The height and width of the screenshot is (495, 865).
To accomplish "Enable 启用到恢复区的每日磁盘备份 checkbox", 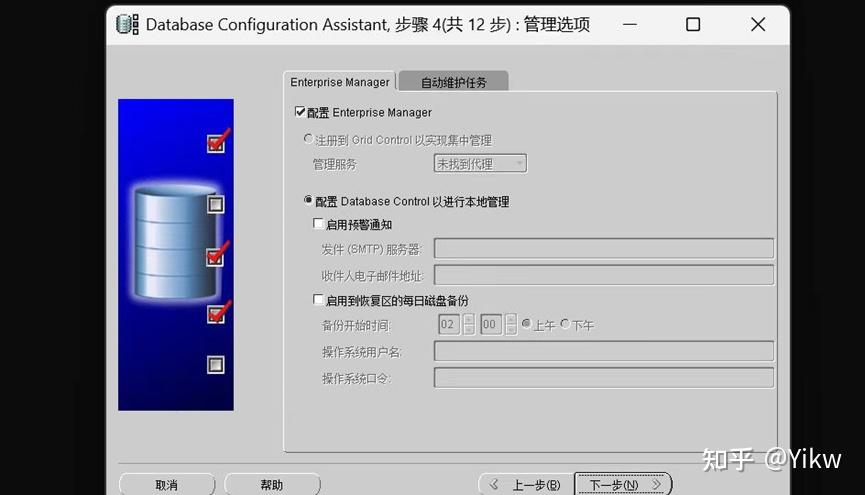I will click(318, 300).
